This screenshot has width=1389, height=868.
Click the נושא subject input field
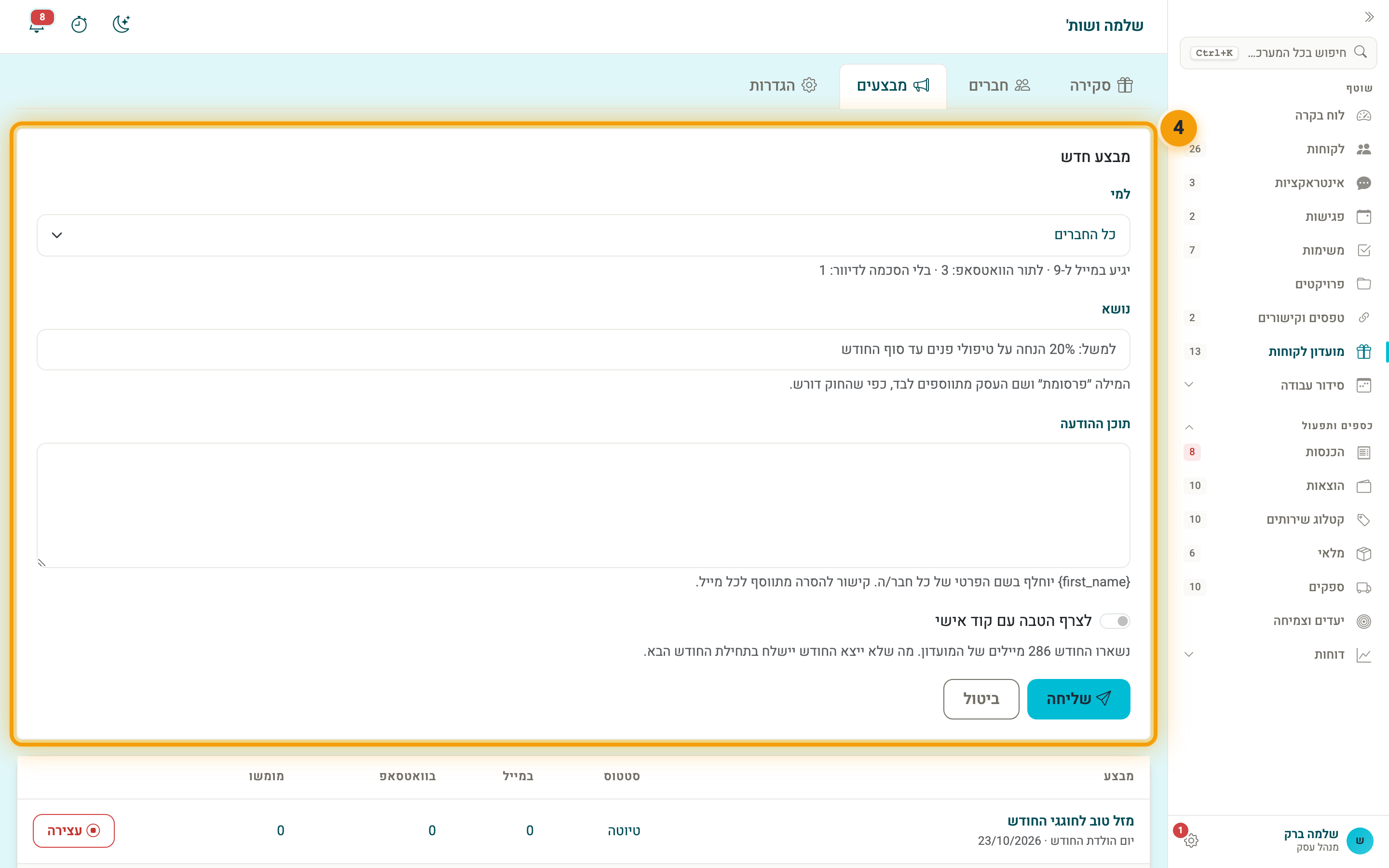[583, 350]
